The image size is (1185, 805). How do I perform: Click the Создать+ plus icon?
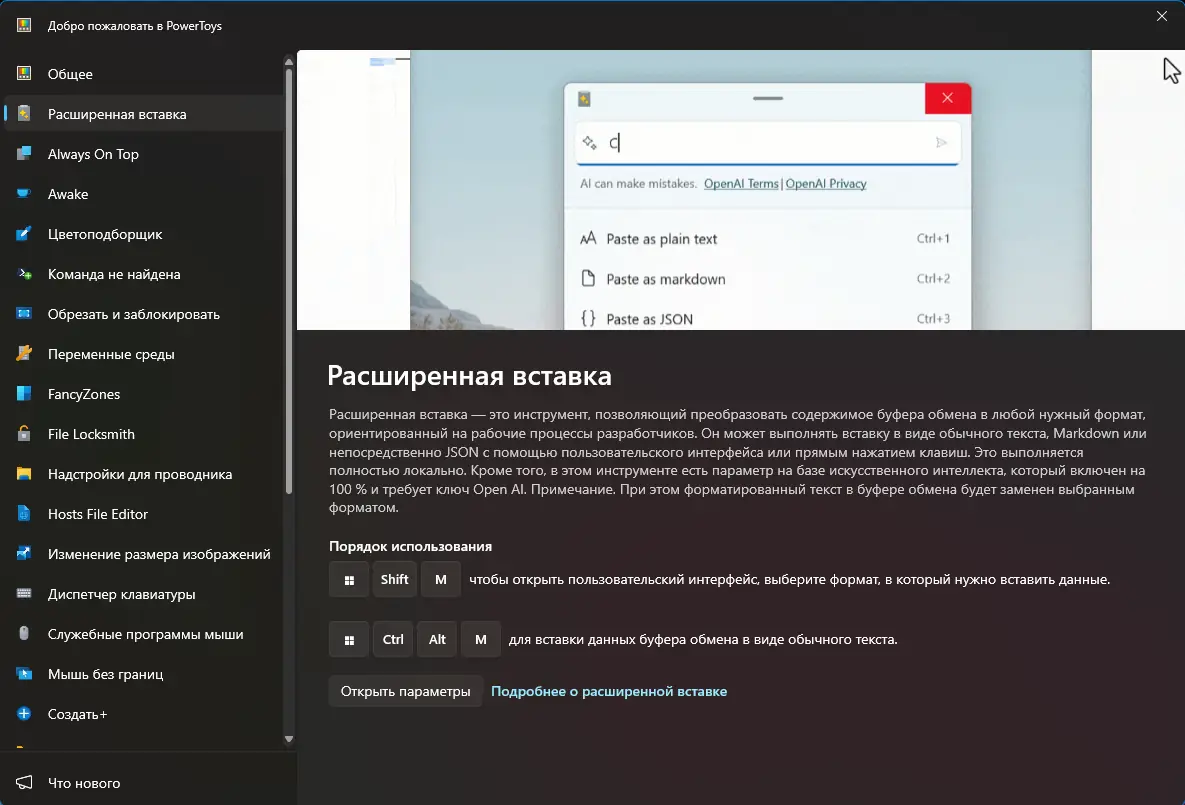(24, 714)
